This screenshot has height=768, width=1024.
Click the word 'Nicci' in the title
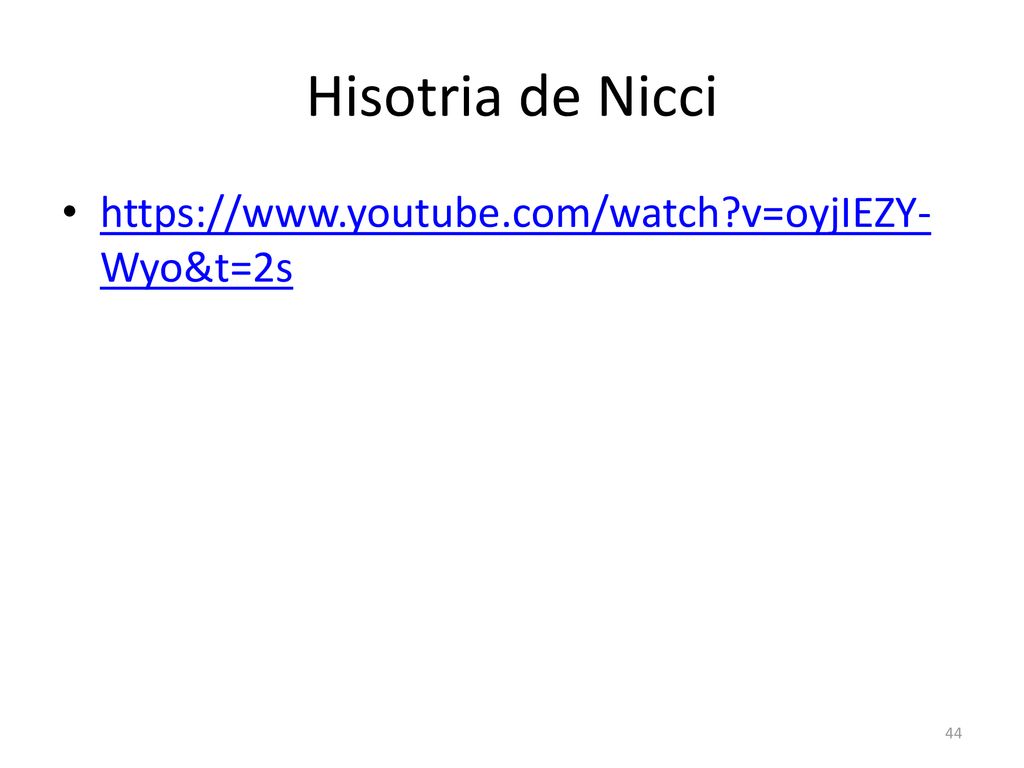coord(658,97)
